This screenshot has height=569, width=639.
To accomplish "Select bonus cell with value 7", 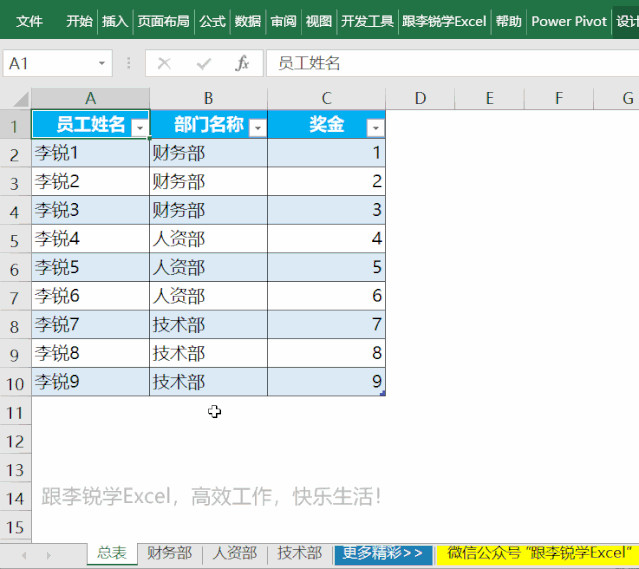I will pos(326,325).
